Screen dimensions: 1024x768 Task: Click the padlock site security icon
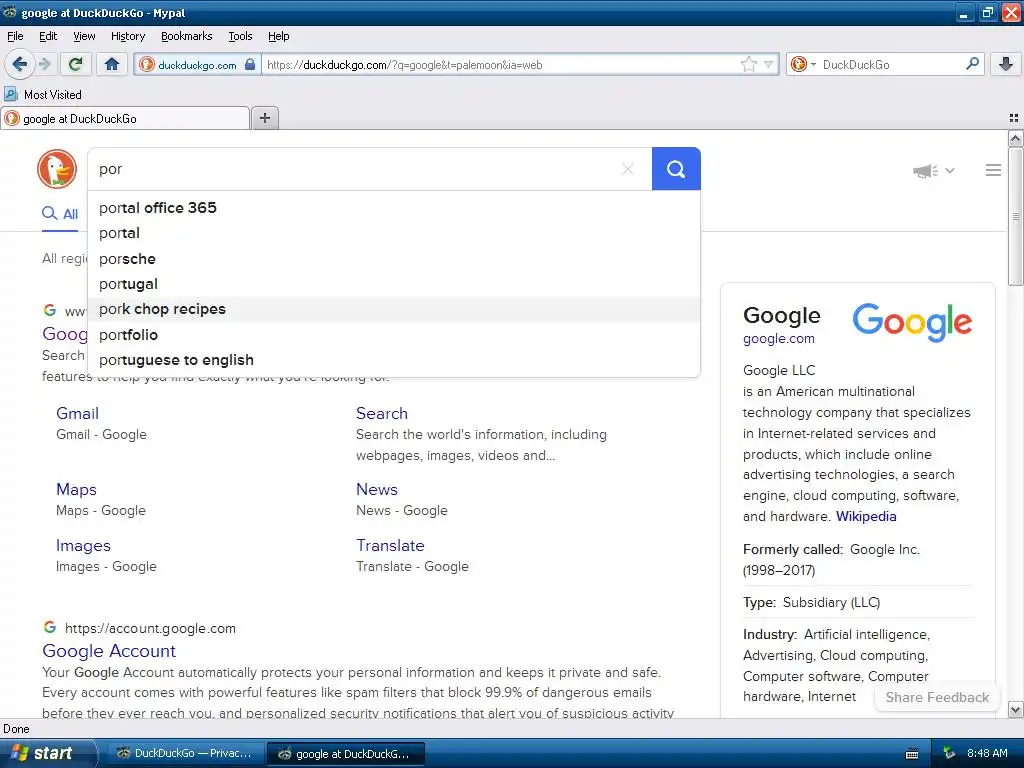pos(250,64)
